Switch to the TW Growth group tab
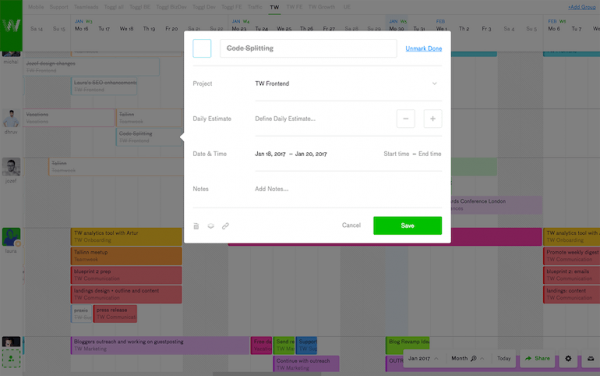 click(x=321, y=7)
